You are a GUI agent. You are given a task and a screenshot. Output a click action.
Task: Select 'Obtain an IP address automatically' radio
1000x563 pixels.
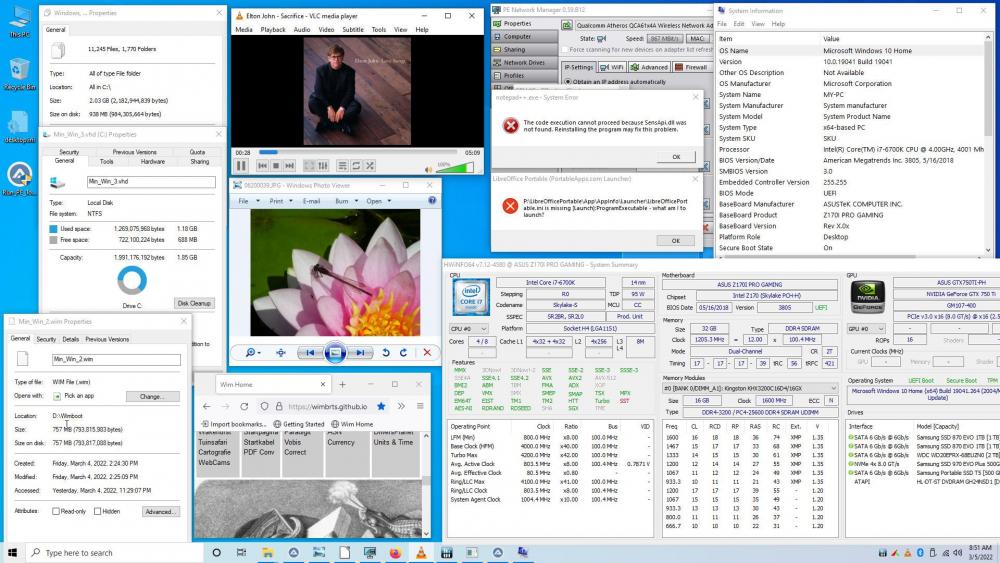click(569, 82)
